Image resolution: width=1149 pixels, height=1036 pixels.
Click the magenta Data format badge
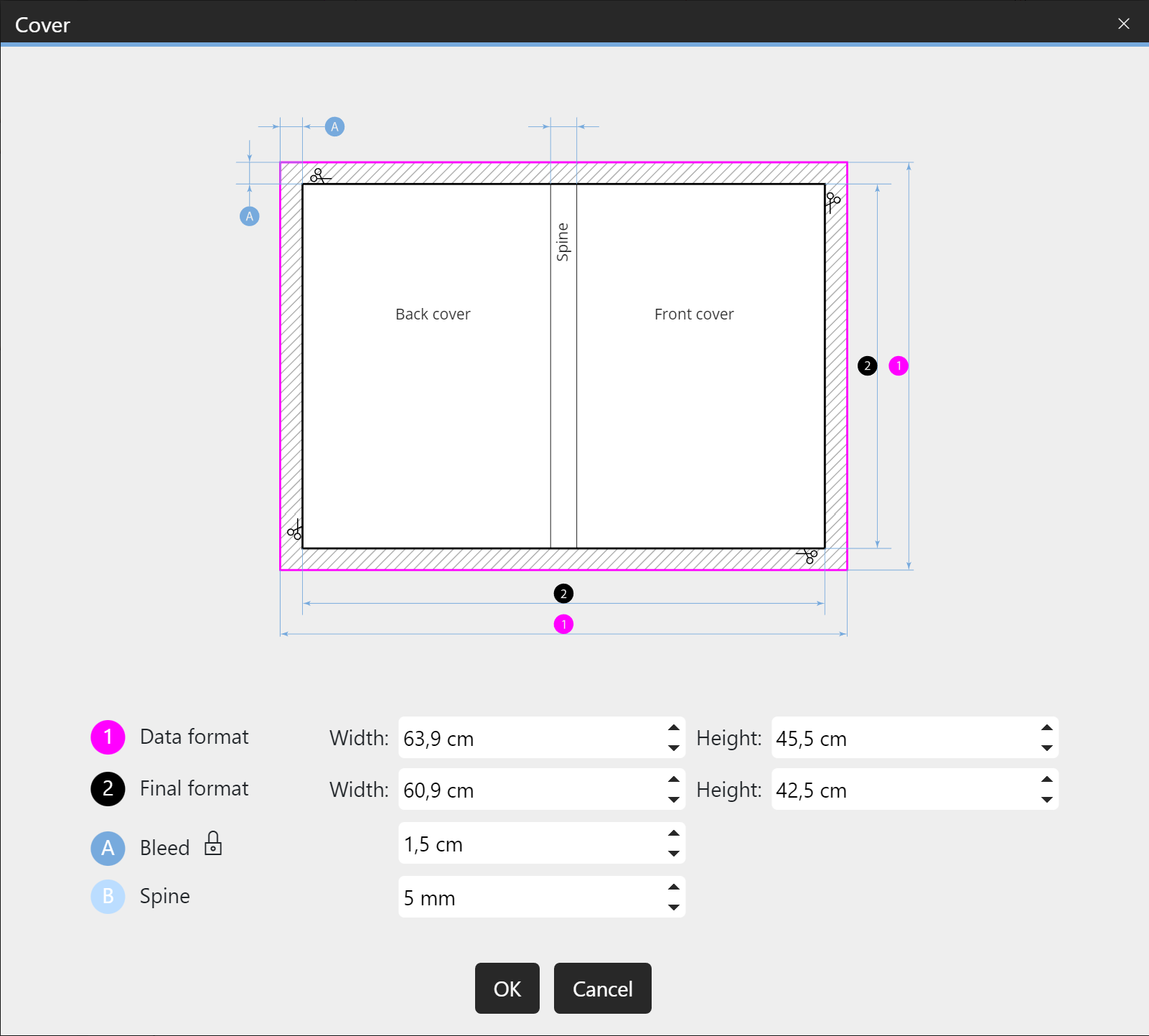108,737
